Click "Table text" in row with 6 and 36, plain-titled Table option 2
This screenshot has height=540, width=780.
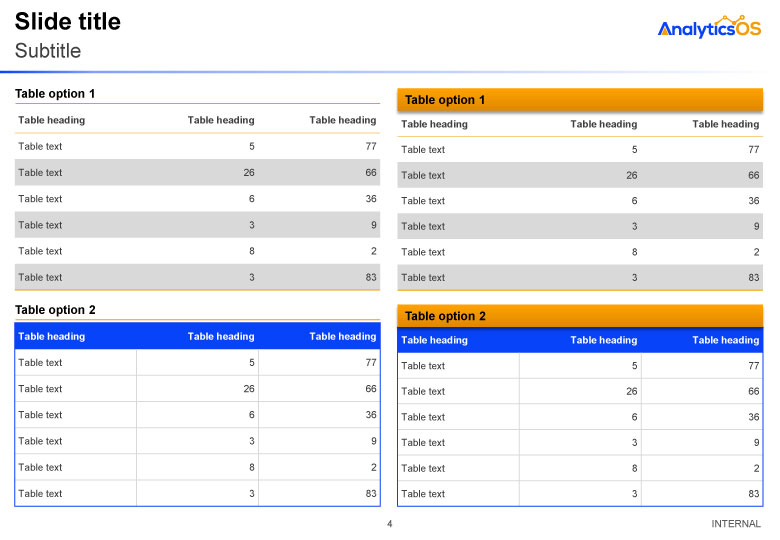pos(40,415)
